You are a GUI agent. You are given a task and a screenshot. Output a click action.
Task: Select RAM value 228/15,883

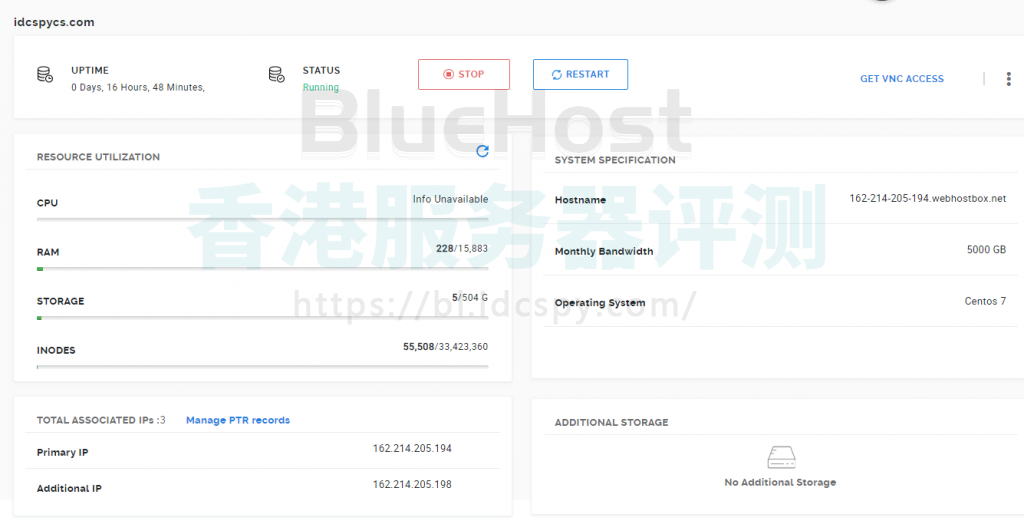coord(462,249)
